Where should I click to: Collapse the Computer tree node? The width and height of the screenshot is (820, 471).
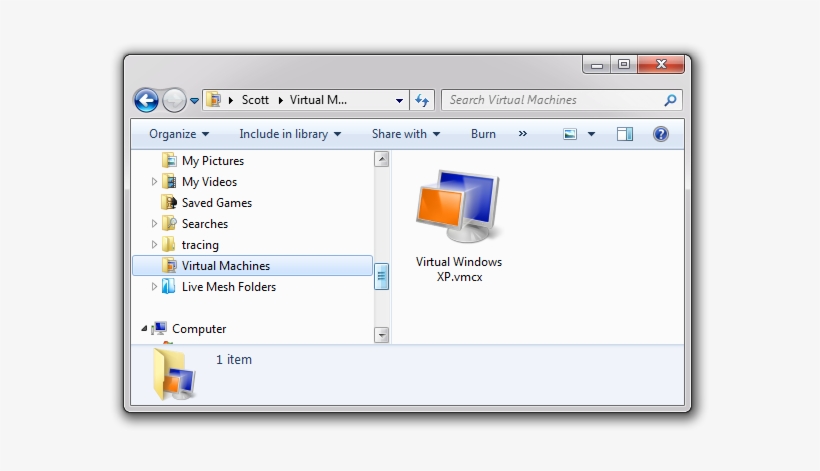coord(144,329)
